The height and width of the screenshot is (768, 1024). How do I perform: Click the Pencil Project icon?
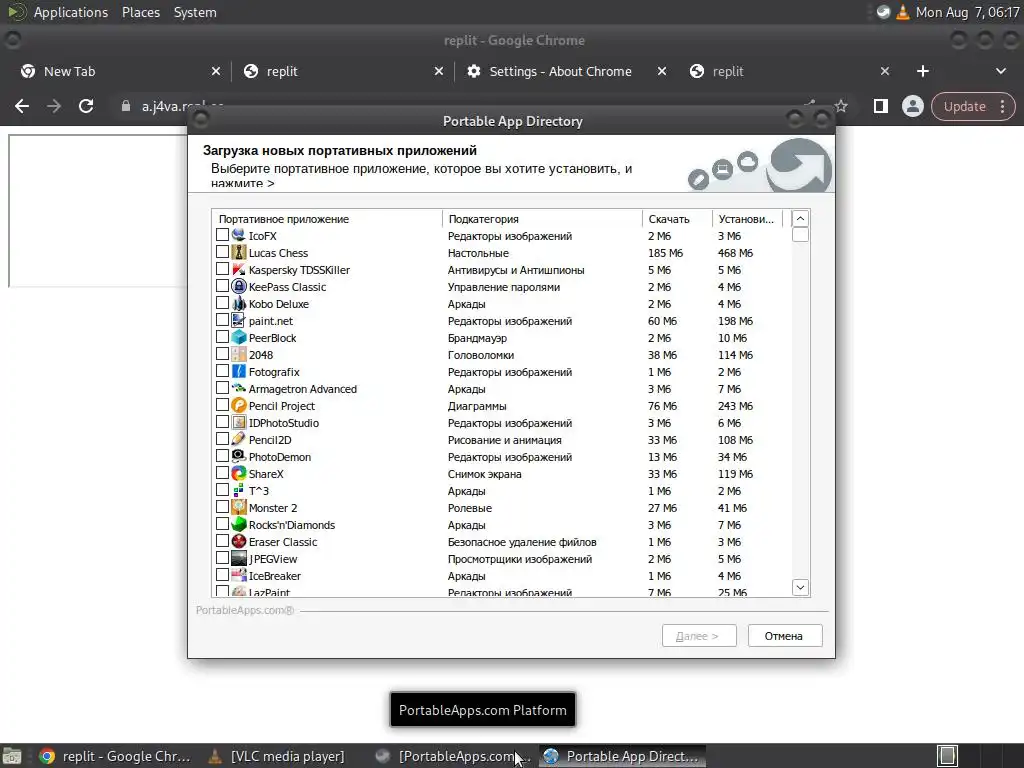point(239,405)
